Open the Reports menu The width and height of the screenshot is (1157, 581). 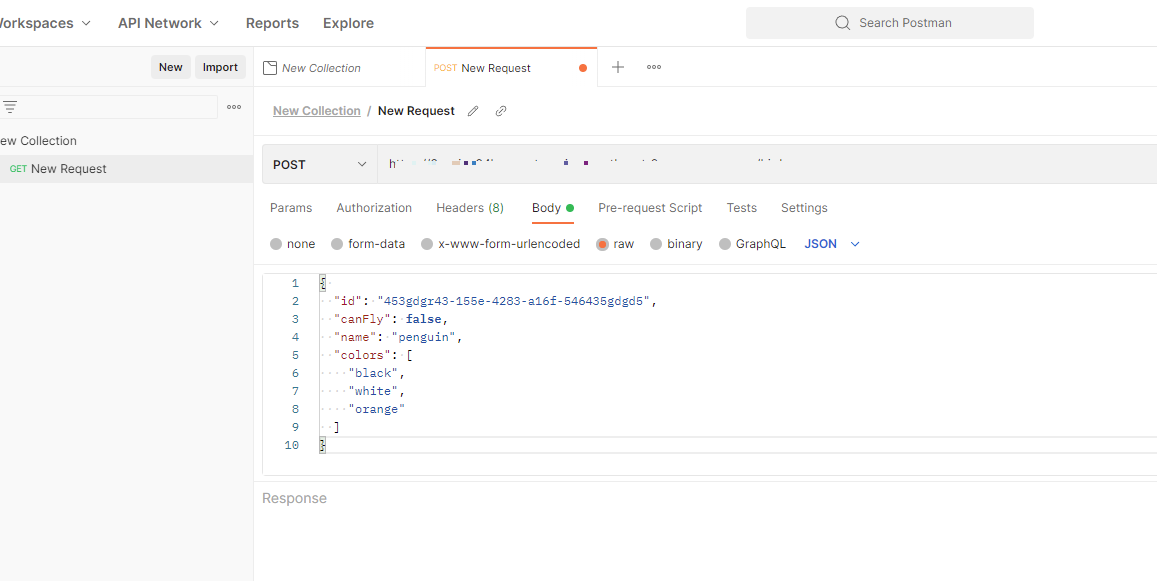click(x=272, y=23)
